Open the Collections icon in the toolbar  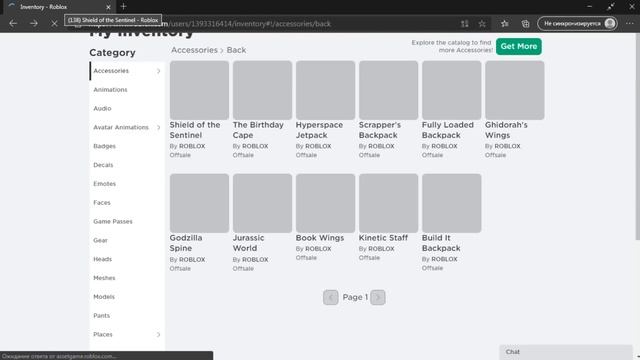[x=525, y=24]
